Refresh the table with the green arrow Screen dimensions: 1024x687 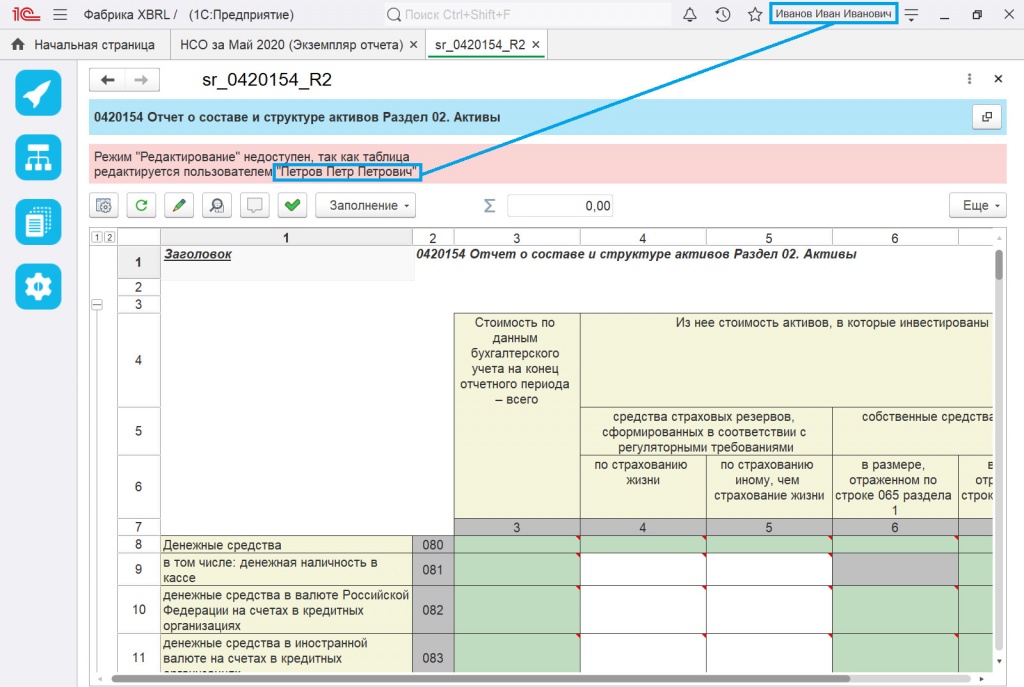click(x=141, y=206)
